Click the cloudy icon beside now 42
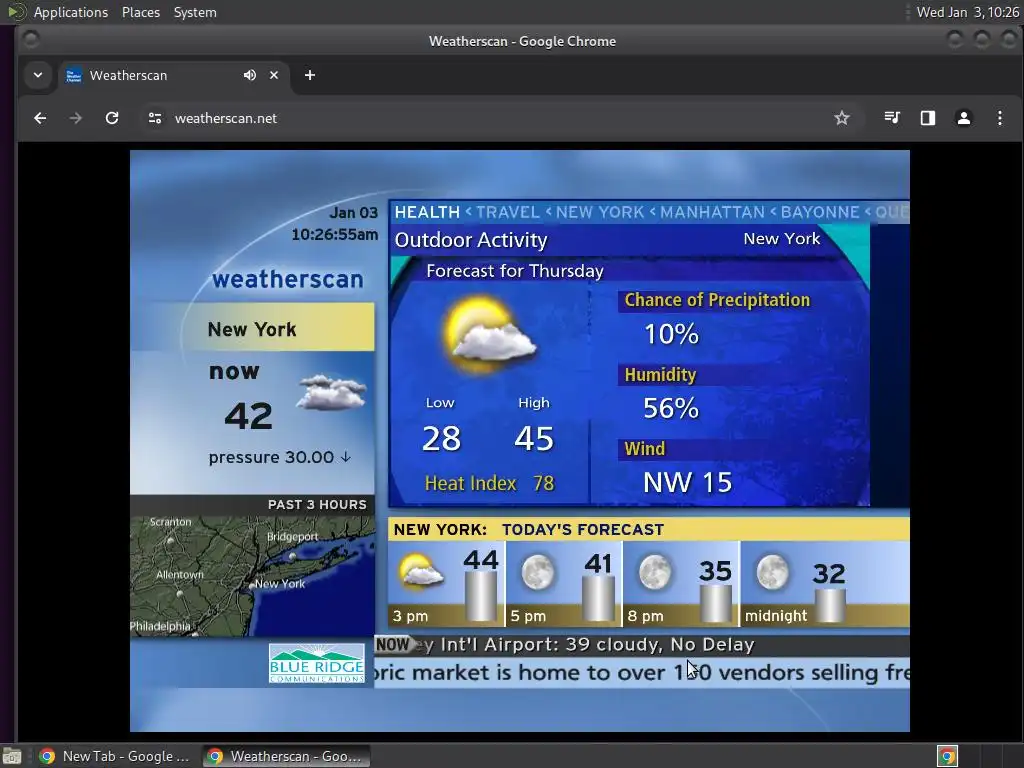1024x768 pixels. 332,392
